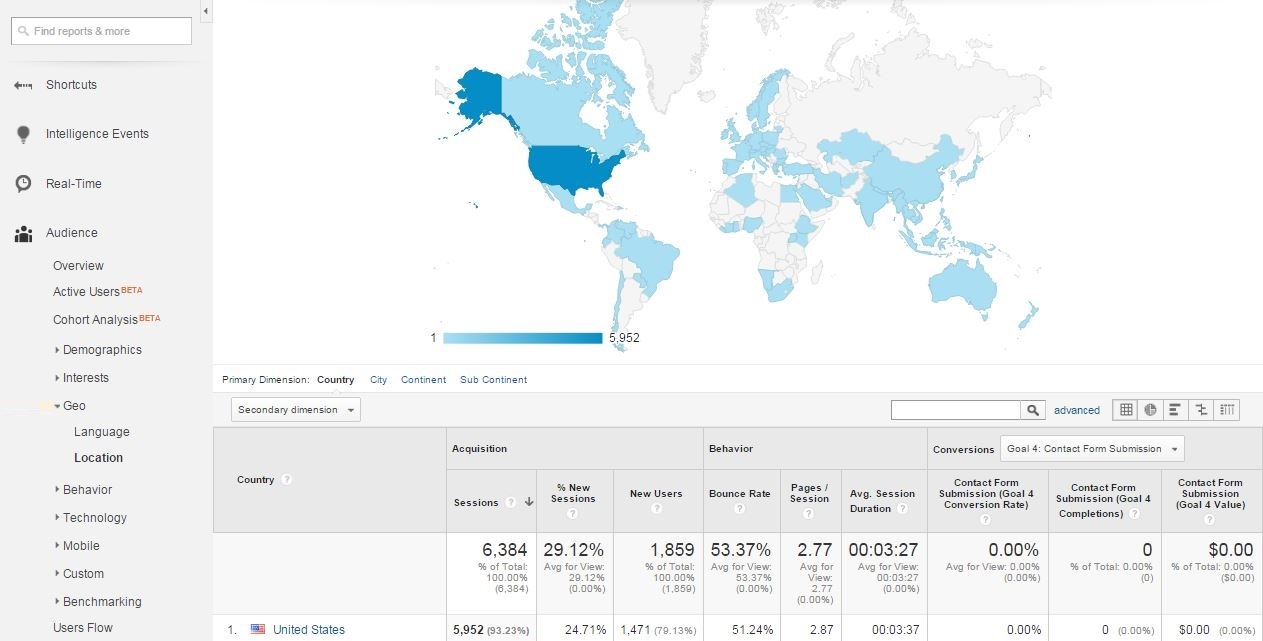1263x641 pixels.
Task: Click the map color scale legend bar
Action: click(522, 338)
